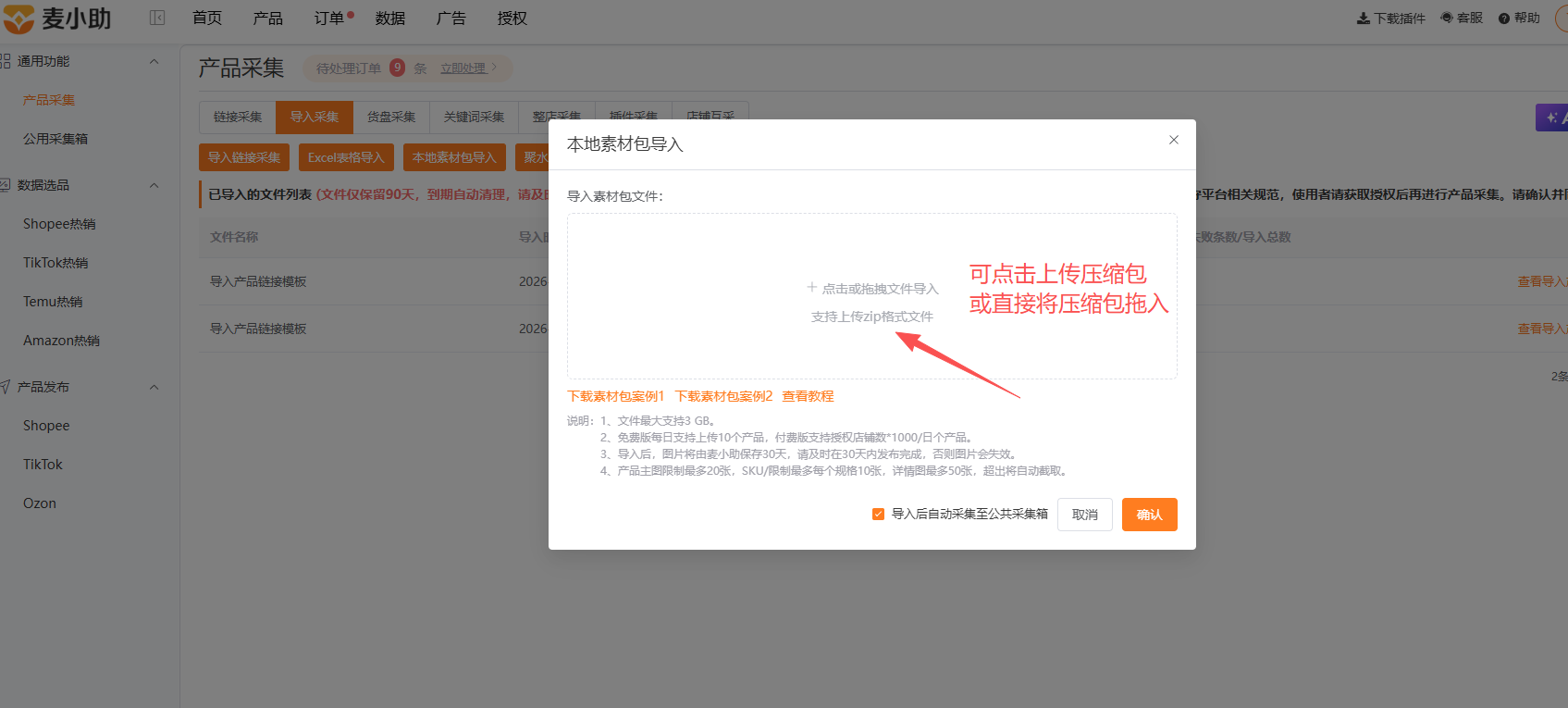This screenshot has height=708, width=1568.
Task: Click the 产品发布 paper-plane icon
Action: [x=5, y=387]
